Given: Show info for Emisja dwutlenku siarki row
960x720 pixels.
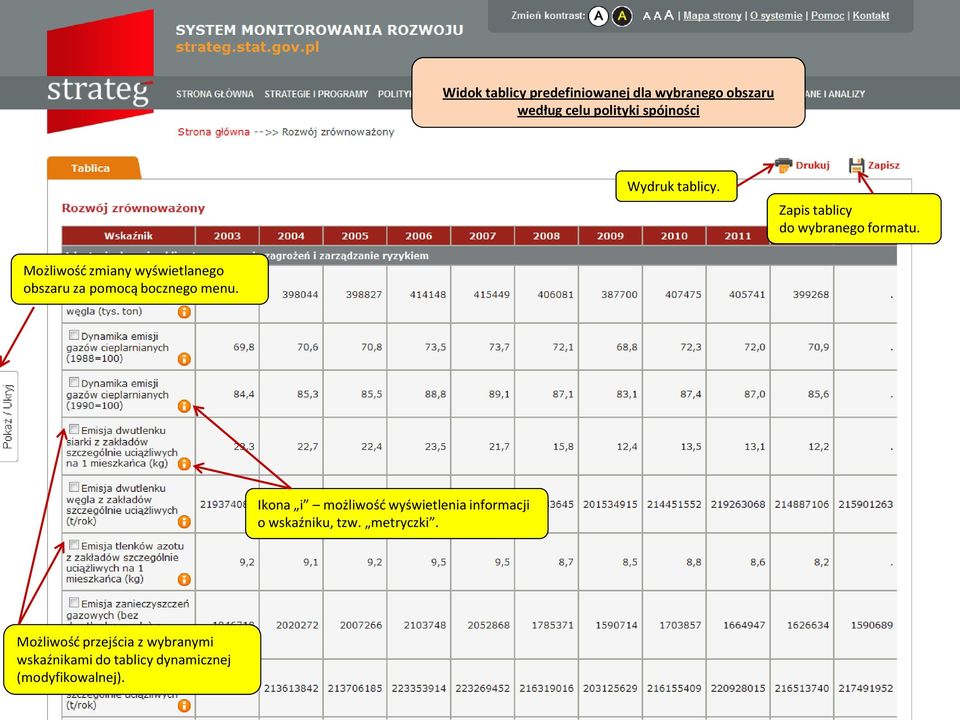Looking at the screenshot, I should [184, 463].
